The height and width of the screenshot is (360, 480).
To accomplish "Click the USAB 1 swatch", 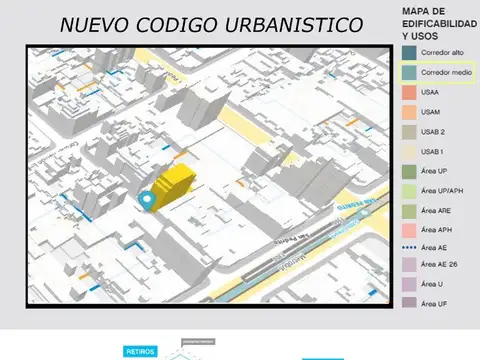I will 409,152.
